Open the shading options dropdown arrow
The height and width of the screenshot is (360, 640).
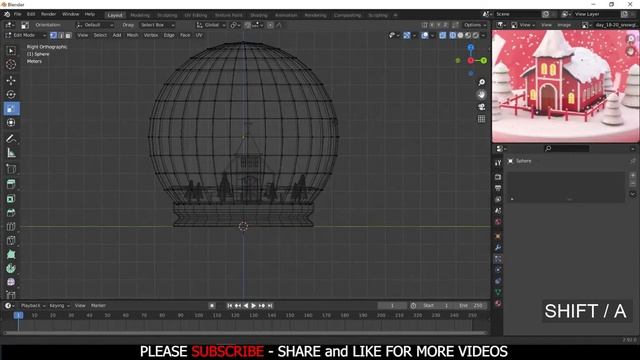[484, 36]
